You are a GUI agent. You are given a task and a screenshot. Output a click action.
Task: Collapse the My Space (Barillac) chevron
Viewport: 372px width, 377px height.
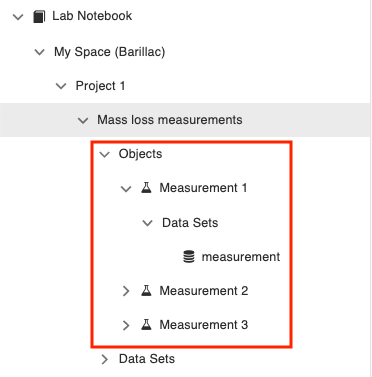tap(40, 52)
